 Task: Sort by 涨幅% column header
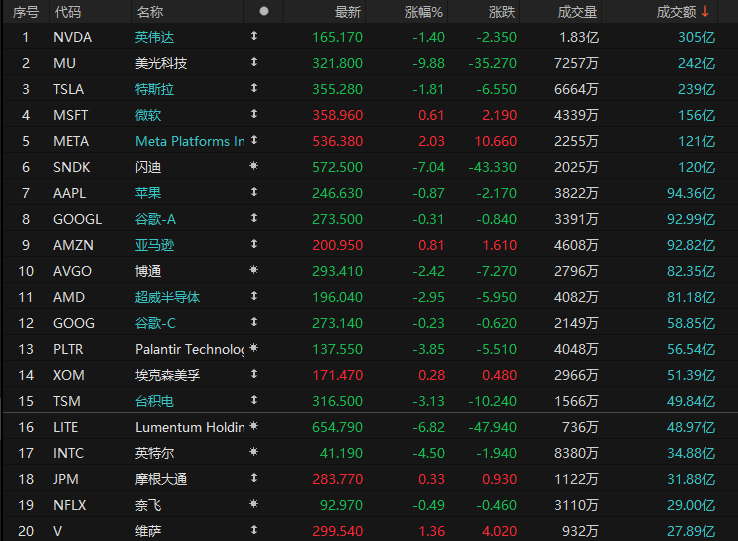424,12
